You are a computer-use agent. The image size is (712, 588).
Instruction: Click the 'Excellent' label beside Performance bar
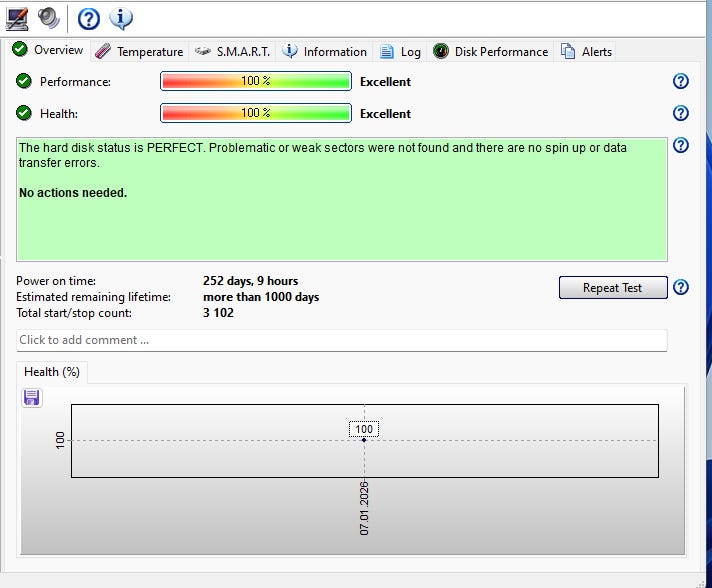385,82
